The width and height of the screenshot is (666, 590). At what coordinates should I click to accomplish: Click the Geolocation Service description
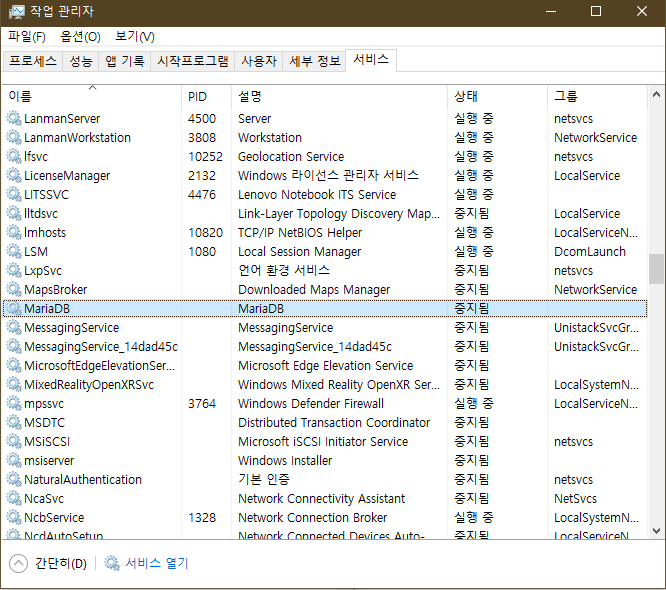[x=291, y=156]
